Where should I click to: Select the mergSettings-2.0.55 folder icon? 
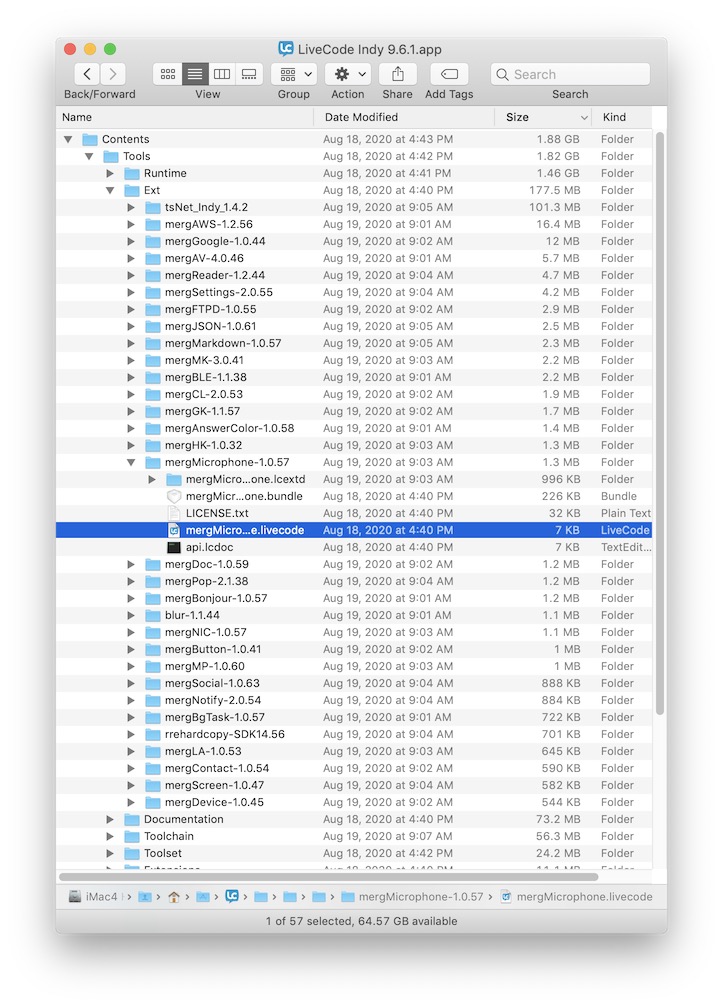tap(153, 292)
